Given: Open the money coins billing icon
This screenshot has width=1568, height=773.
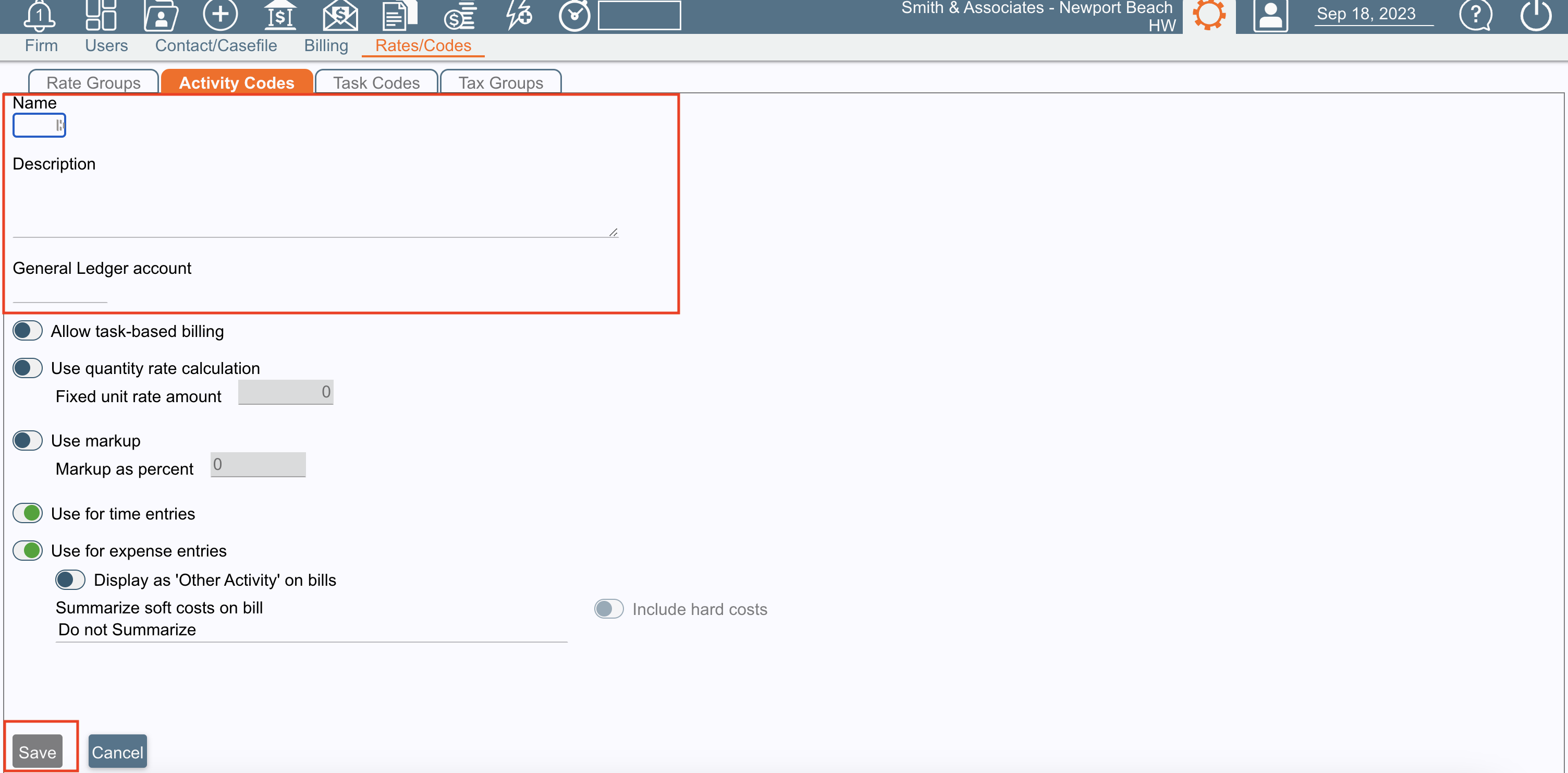Looking at the screenshot, I should (460, 15).
